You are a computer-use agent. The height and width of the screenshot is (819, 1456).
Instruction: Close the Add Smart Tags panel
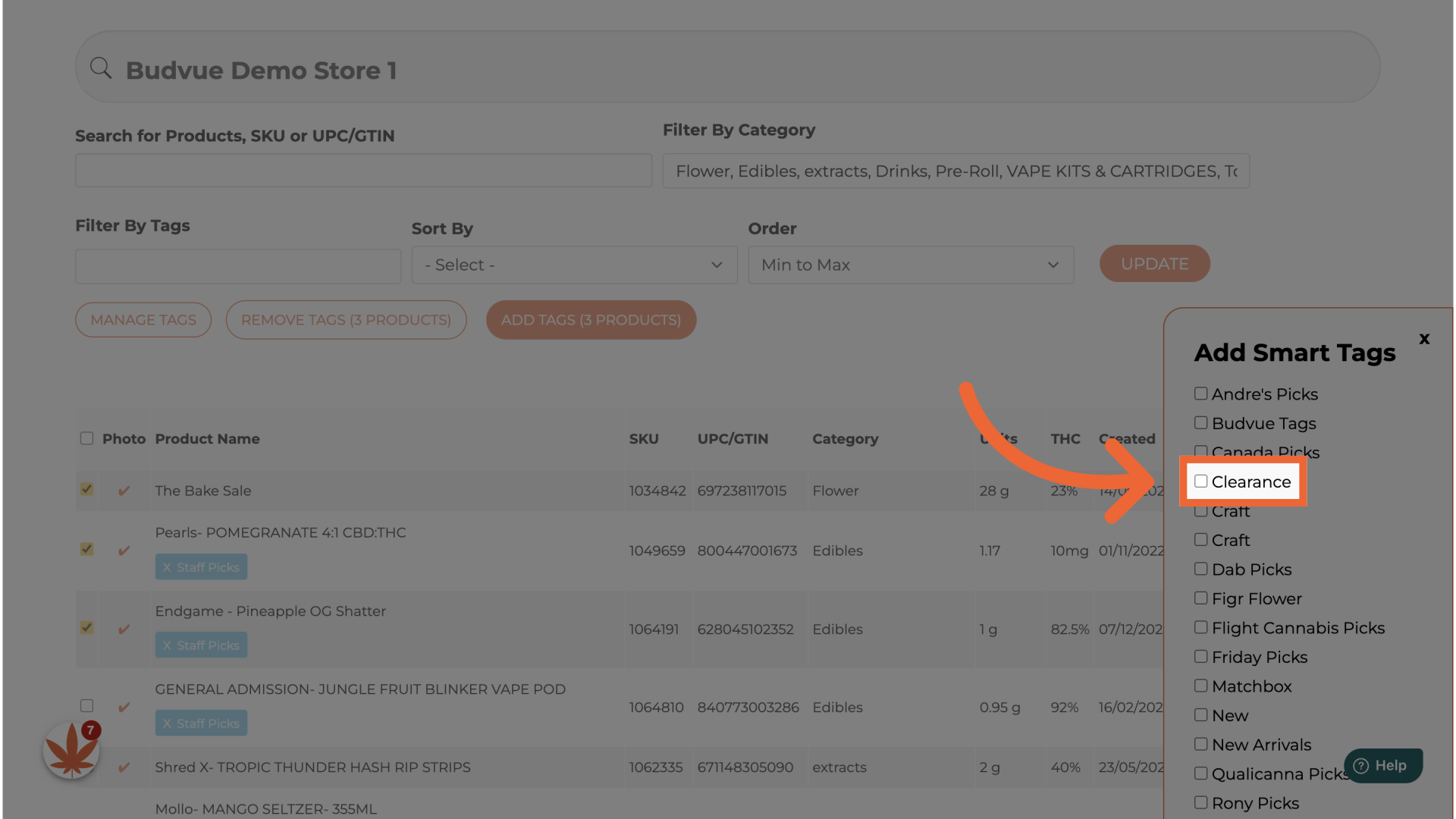pyautogui.click(x=1424, y=339)
